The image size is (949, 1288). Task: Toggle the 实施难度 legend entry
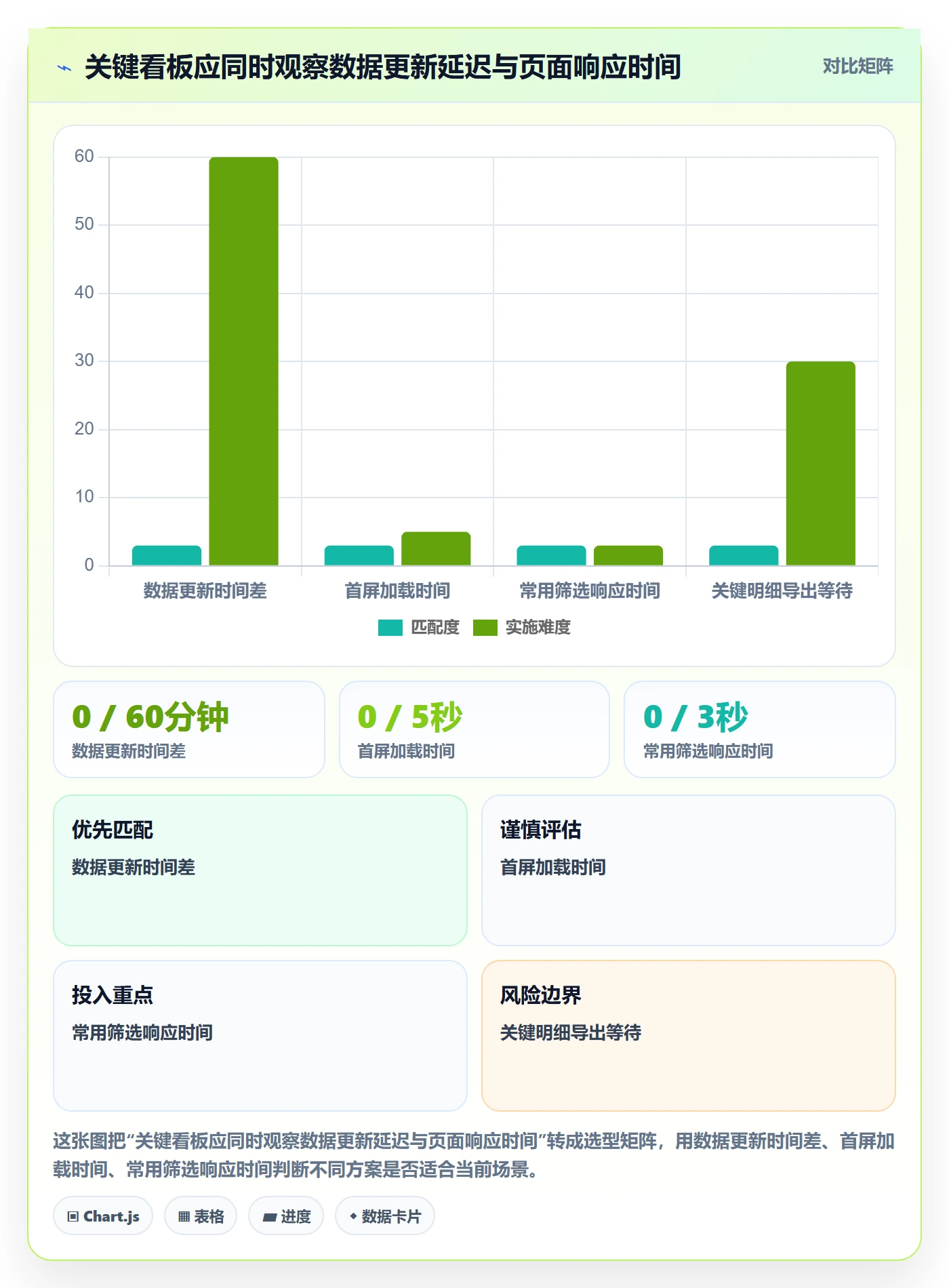pyautogui.click(x=522, y=628)
